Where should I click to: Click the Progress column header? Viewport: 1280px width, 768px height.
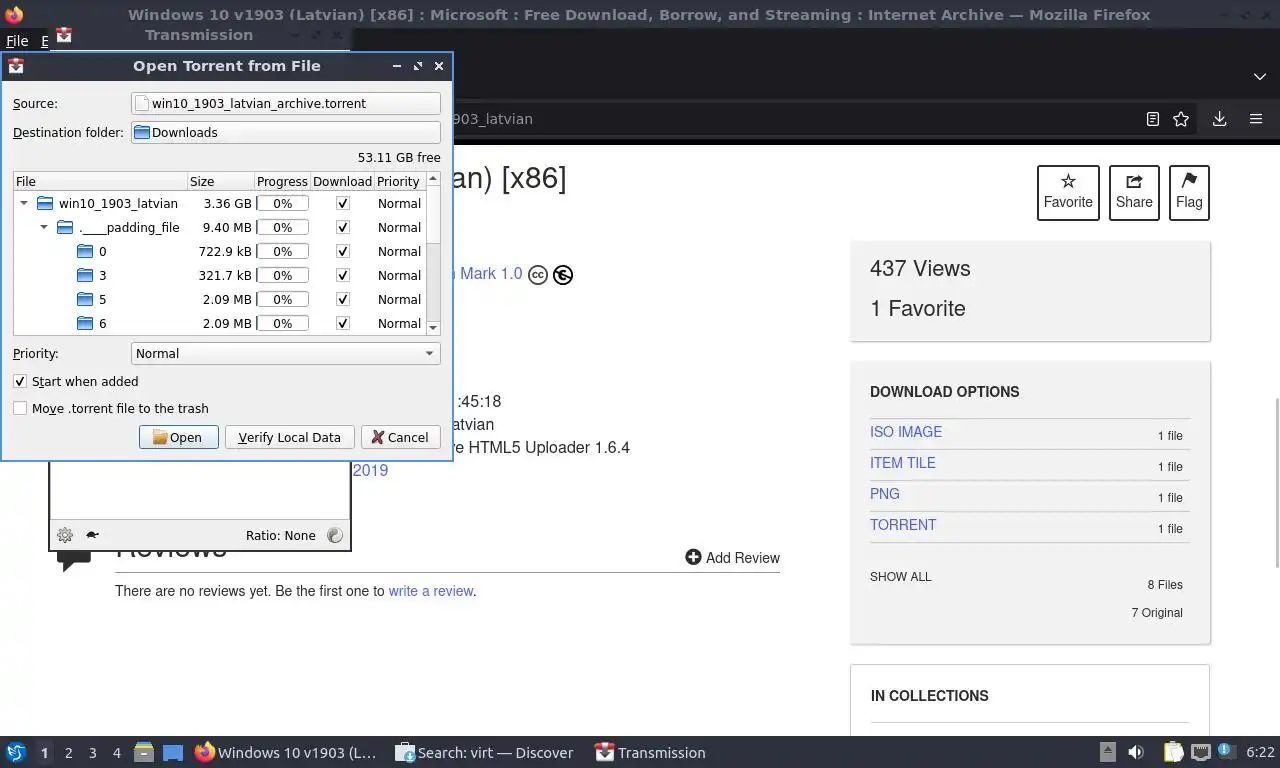point(282,181)
